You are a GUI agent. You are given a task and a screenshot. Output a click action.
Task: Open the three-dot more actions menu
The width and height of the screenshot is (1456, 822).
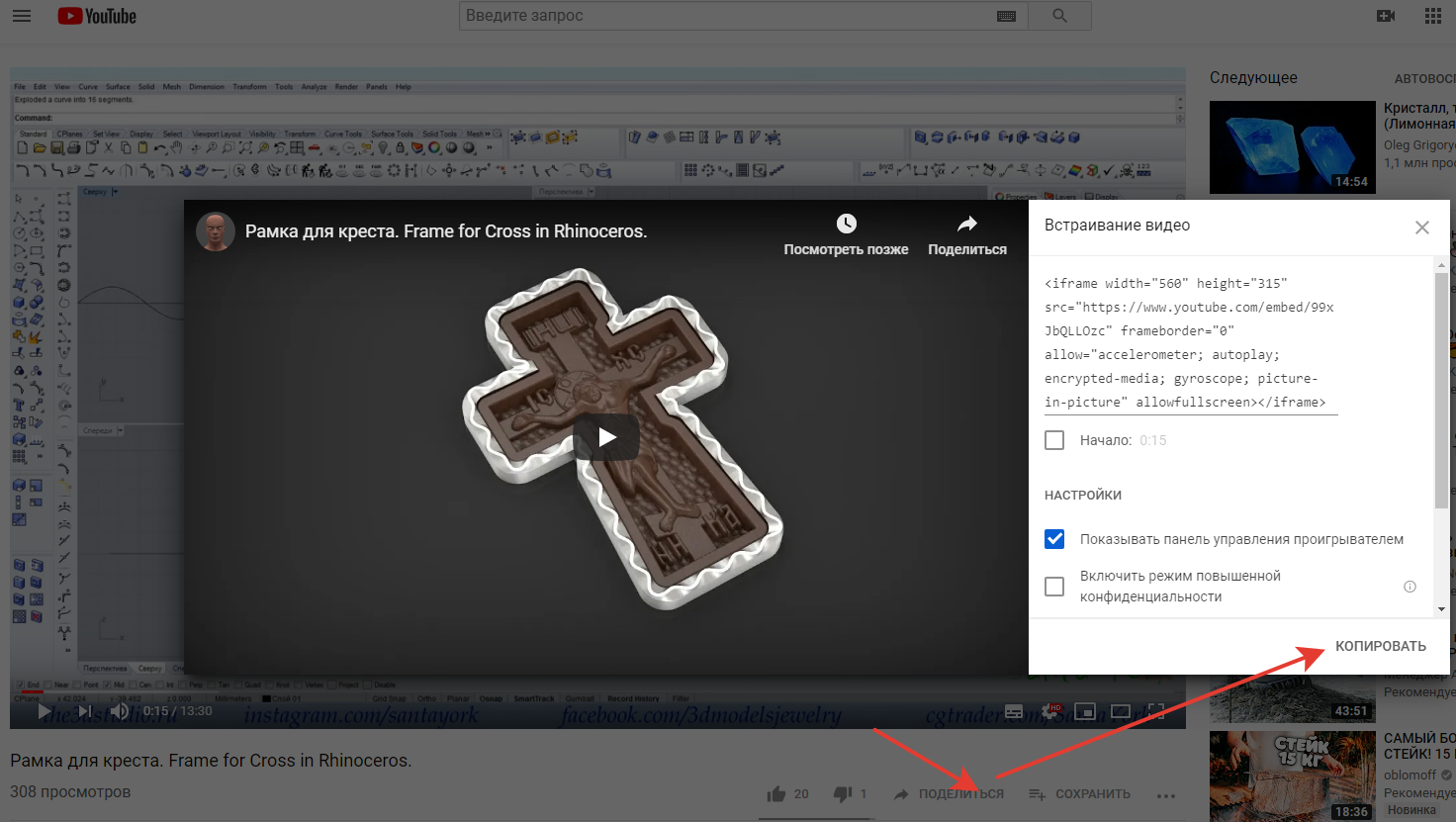(1166, 794)
